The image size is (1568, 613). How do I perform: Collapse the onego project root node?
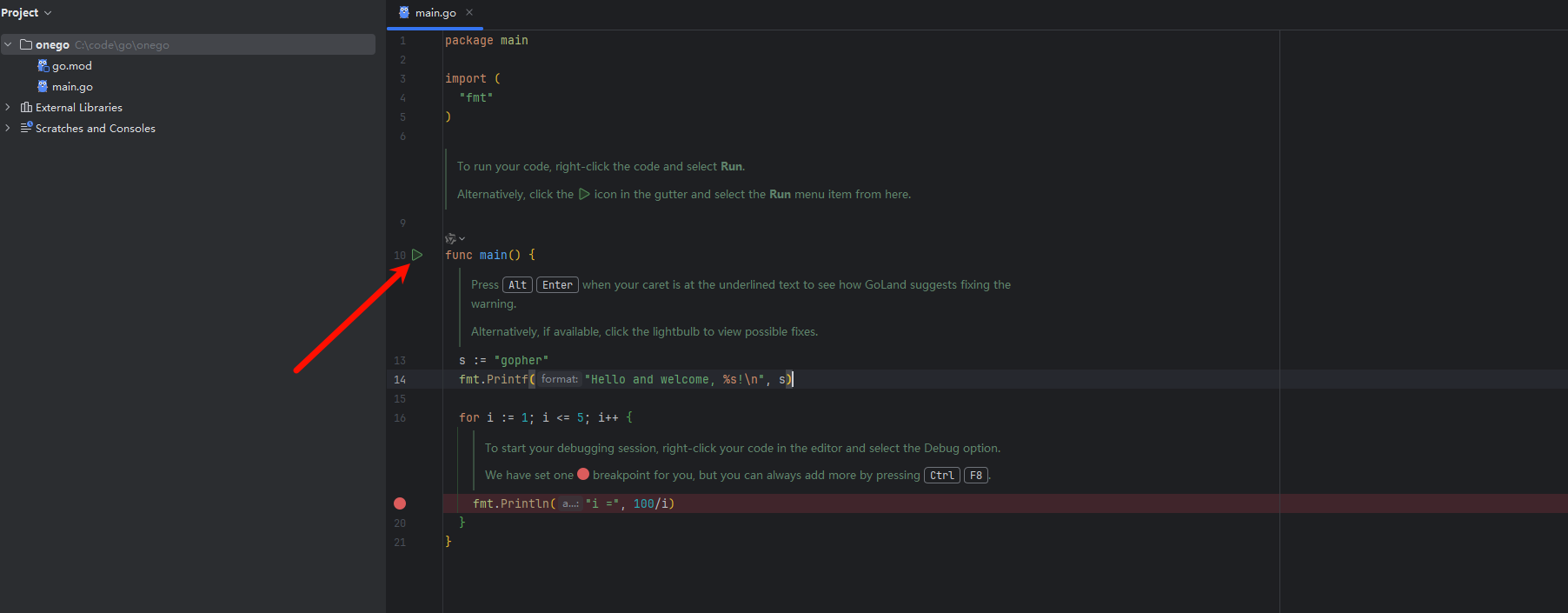point(8,44)
